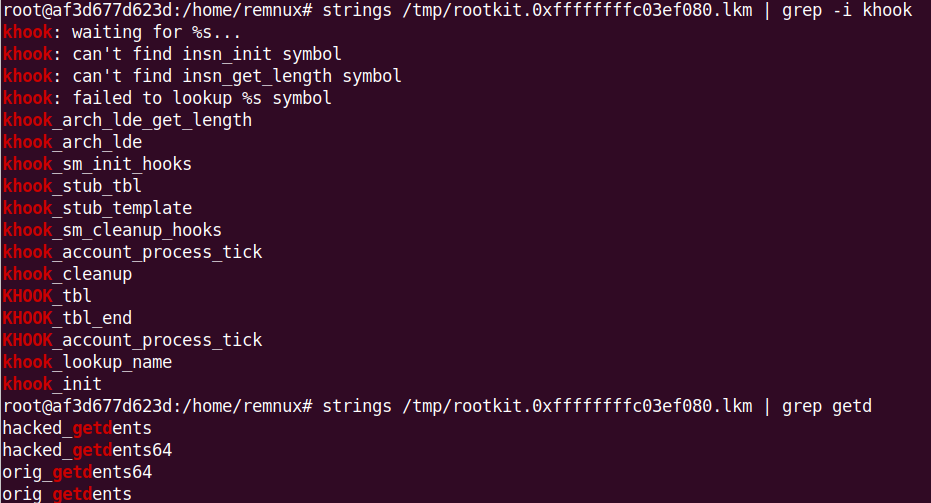Click the 'grep getd' command line
Image resolution: width=931 pixels, height=503 pixels.
(x=437, y=406)
